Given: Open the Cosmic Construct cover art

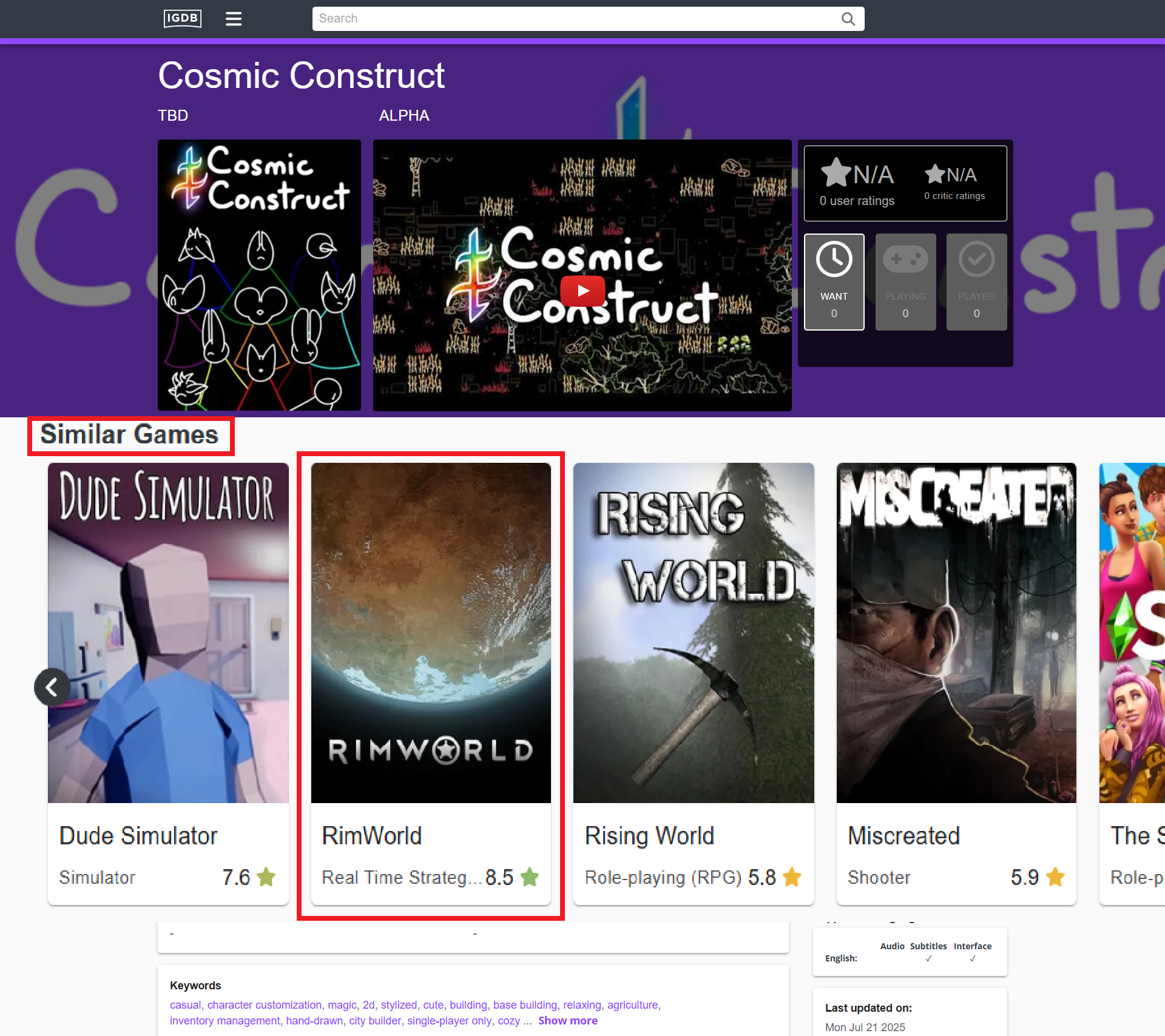Looking at the screenshot, I should click(x=259, y=275).
